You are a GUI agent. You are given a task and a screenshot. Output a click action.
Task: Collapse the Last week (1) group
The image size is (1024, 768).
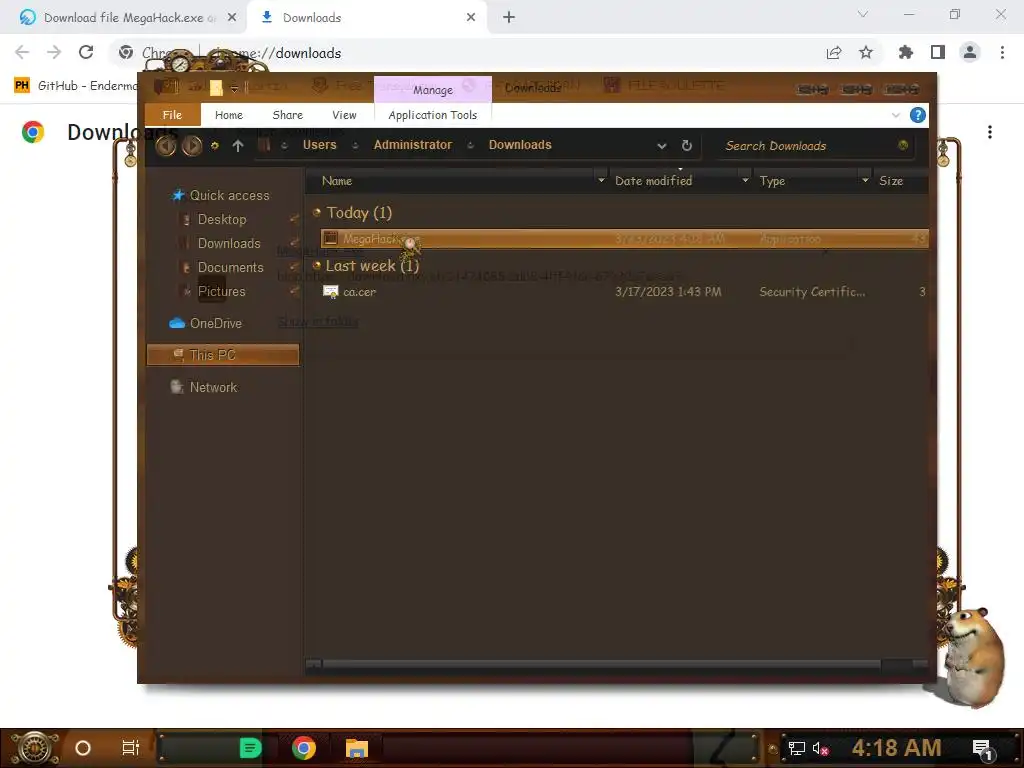click(317, 265)
